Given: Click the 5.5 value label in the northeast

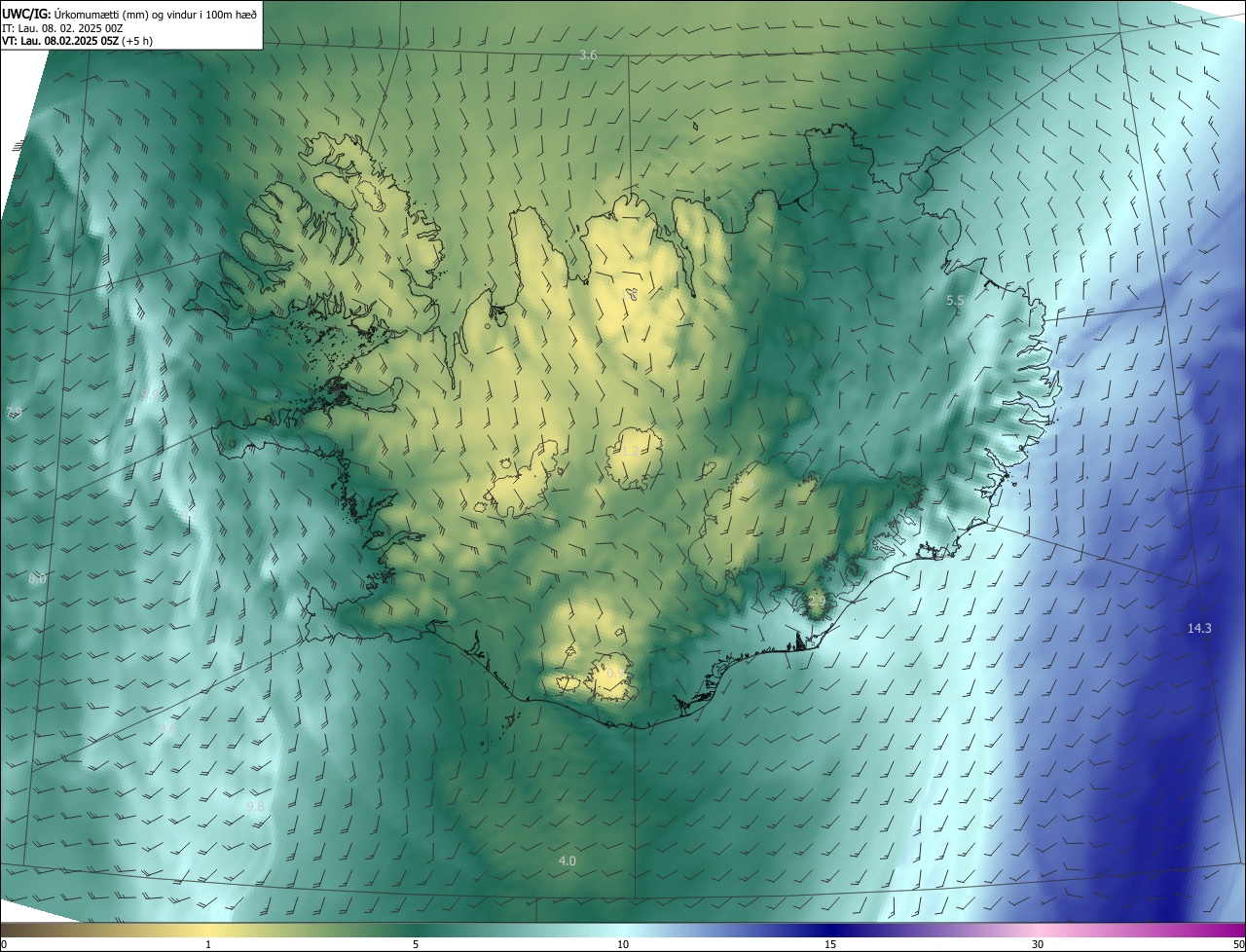Looking at the screenshot, I should 955,301.
